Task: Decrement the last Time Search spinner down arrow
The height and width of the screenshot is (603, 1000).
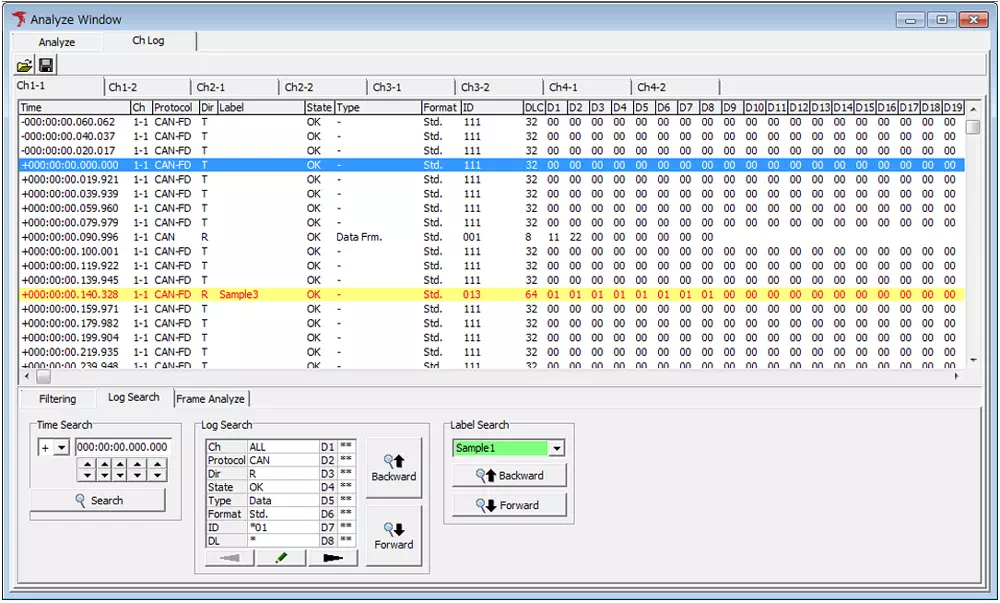Action: [157, 476]
